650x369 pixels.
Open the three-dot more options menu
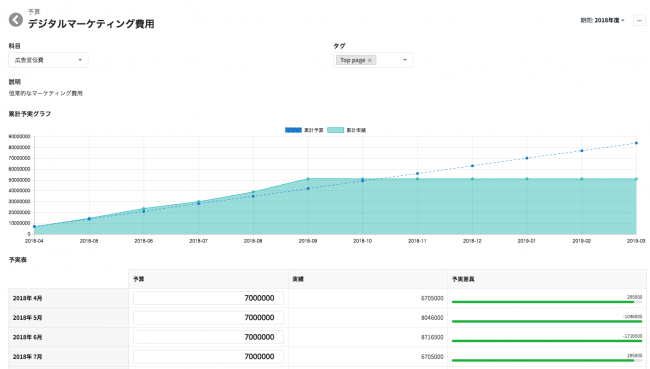639,20
